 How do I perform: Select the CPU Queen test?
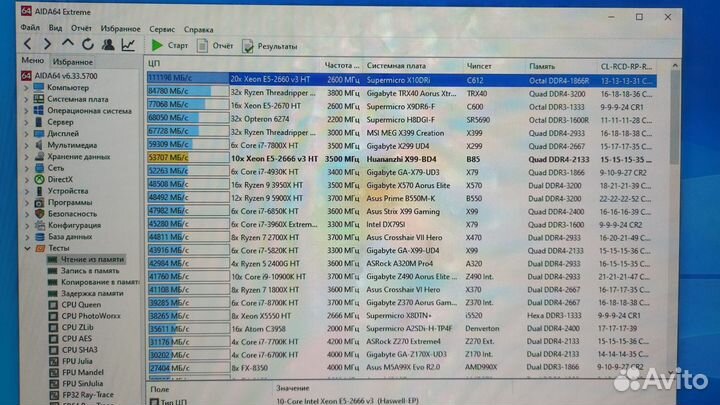coord(81,304)
